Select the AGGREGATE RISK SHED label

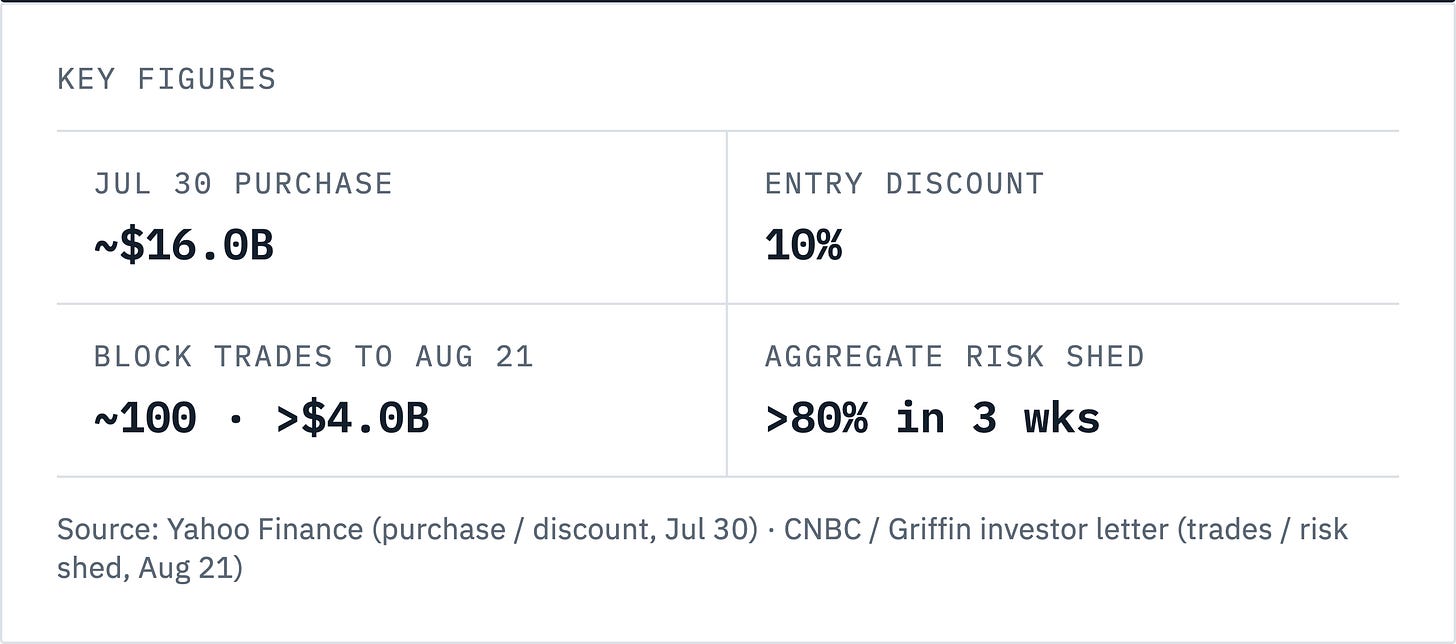(955, 357)
